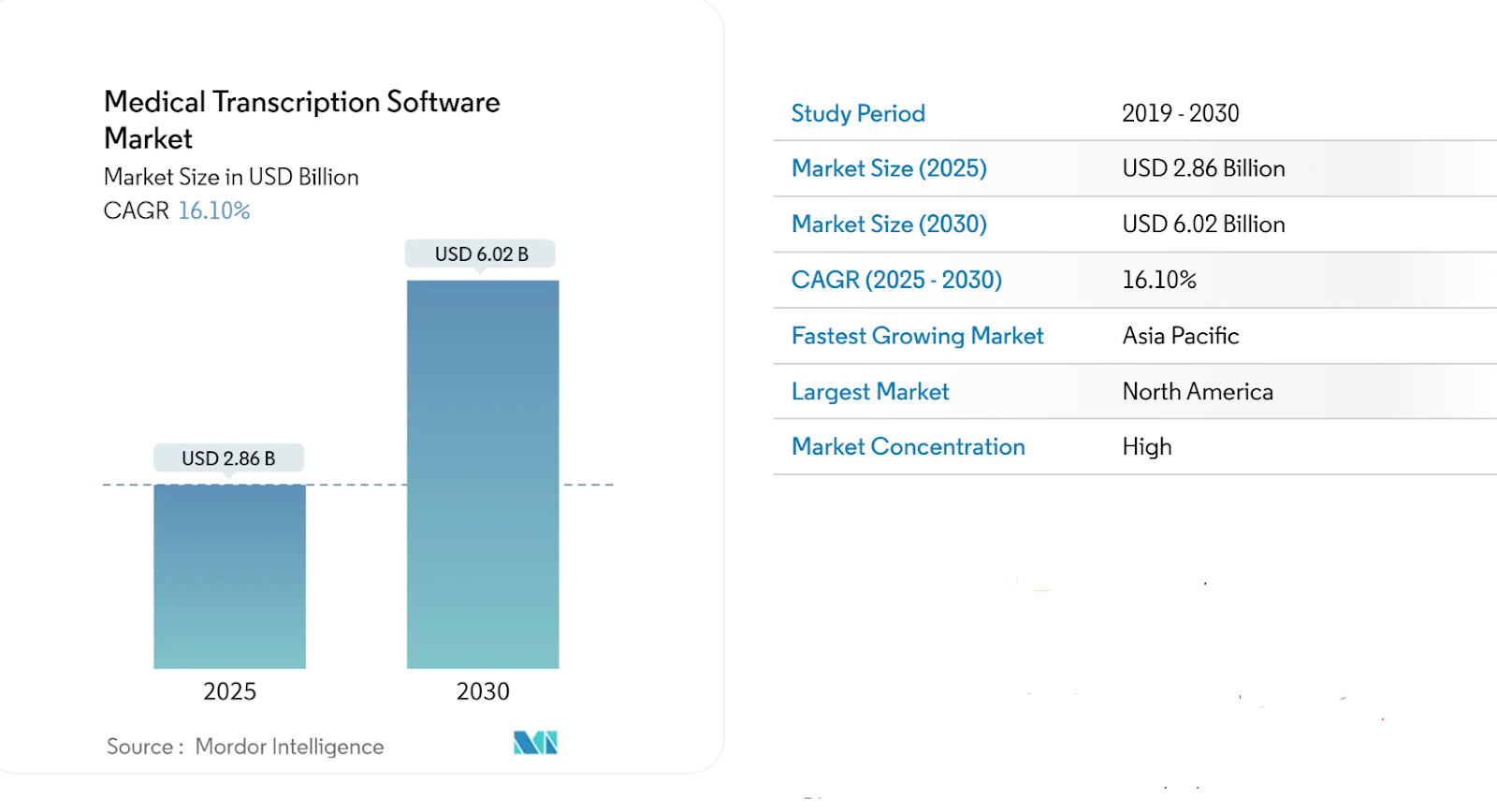Click the Market Concentration label
The width and height of the screenshot is (1497, 812).
coord(908,446)
